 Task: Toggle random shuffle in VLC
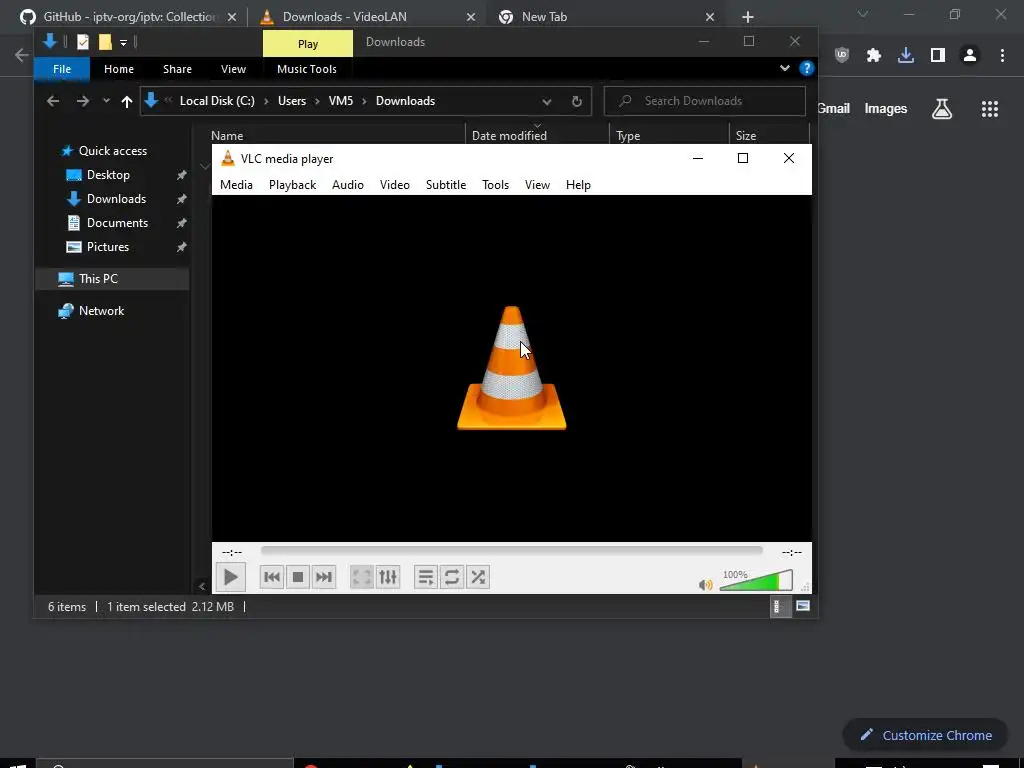pyautogui.click(x=478, y=577)
